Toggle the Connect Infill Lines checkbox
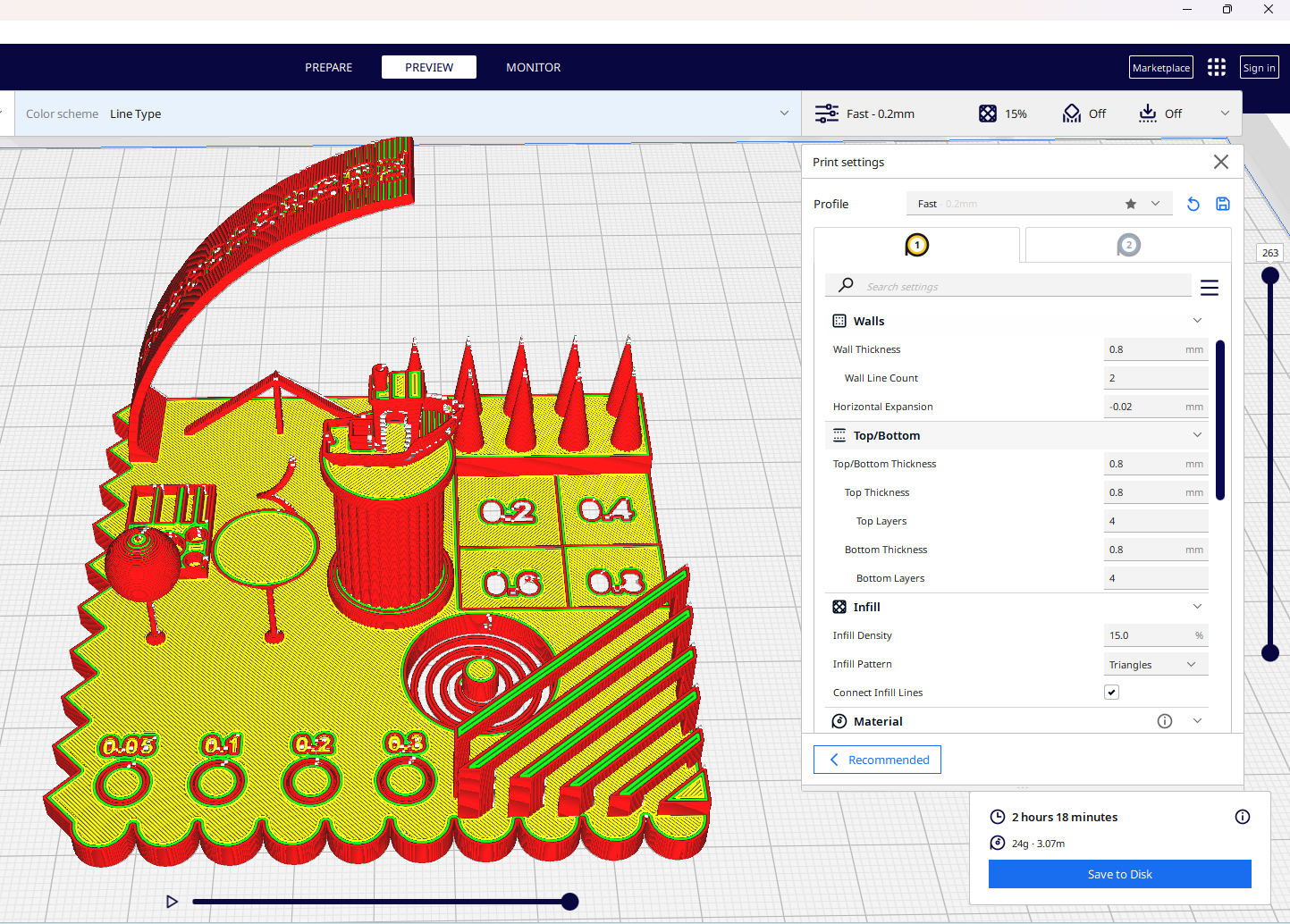1290x924 pixels. tap(1112, 693)
